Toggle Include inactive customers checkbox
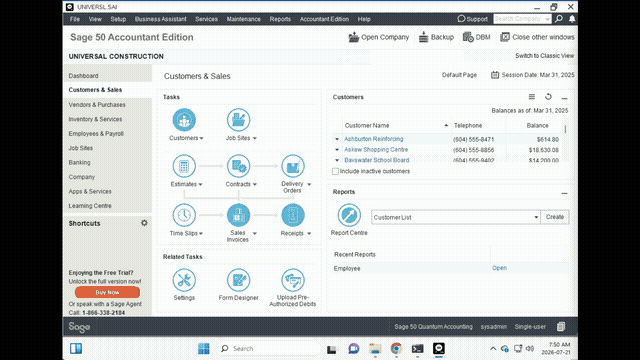The width and height of the screenshot is (640, 360). click(x=335, y=171)
